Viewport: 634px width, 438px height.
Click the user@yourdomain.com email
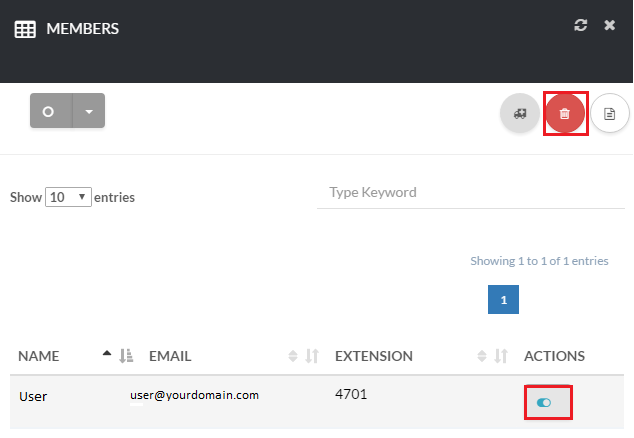[195, 395]
